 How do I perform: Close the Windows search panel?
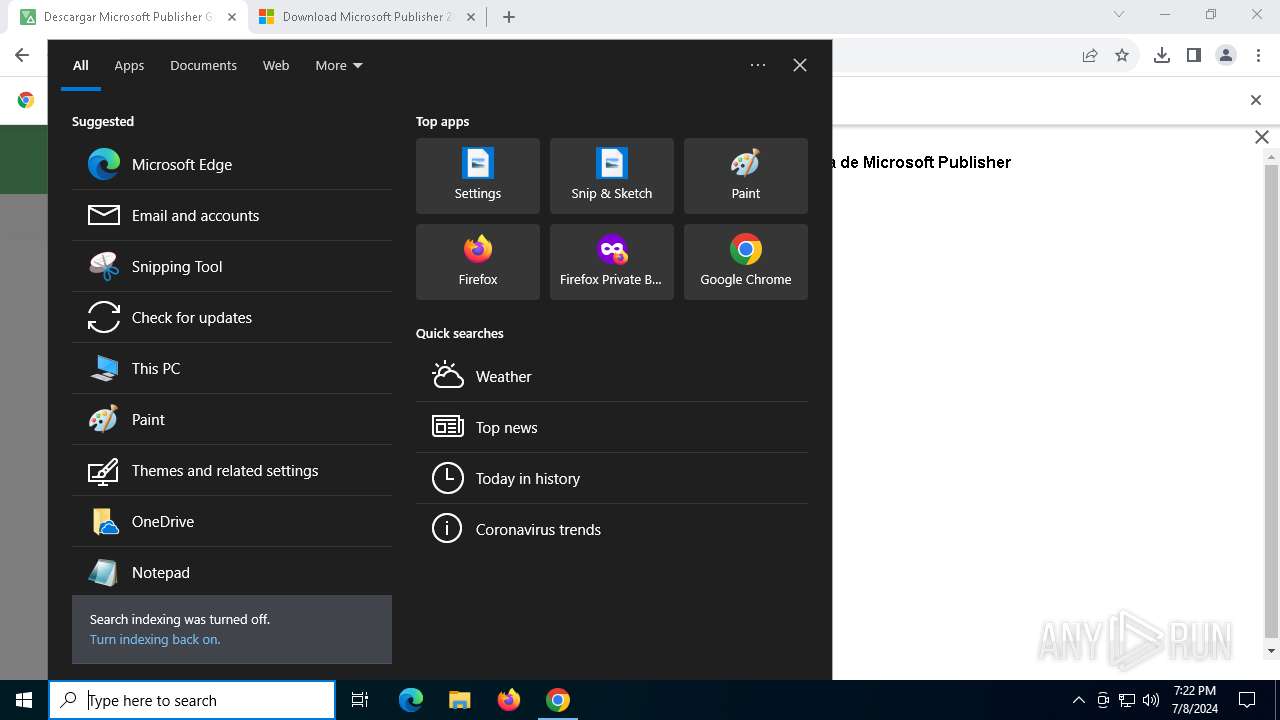tap(800, 65)
